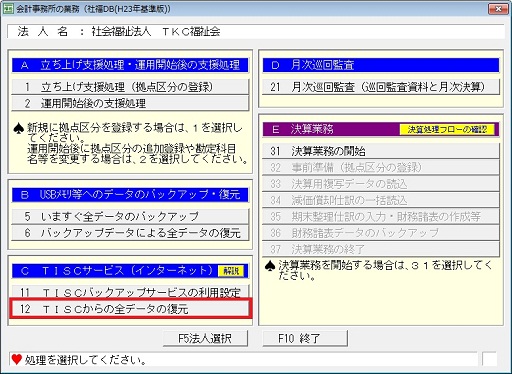Click the application icon in title bar
This screenshot has height=374, width=512.
click(x=8, y=9)
